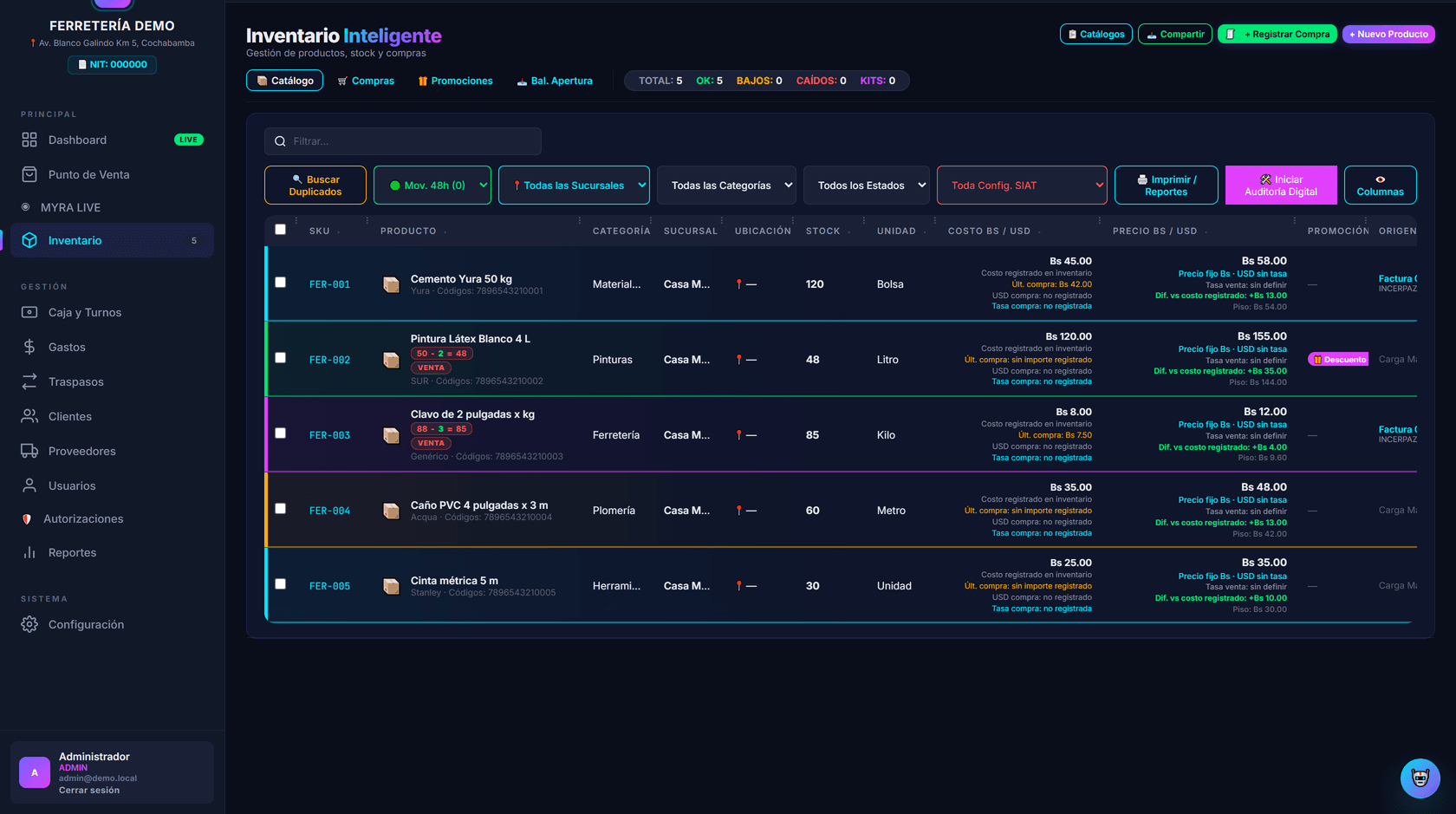This screenshot has width=1456, height=814.
Task: Select the Inventario cube icon
Action: (x=29, y=240)
